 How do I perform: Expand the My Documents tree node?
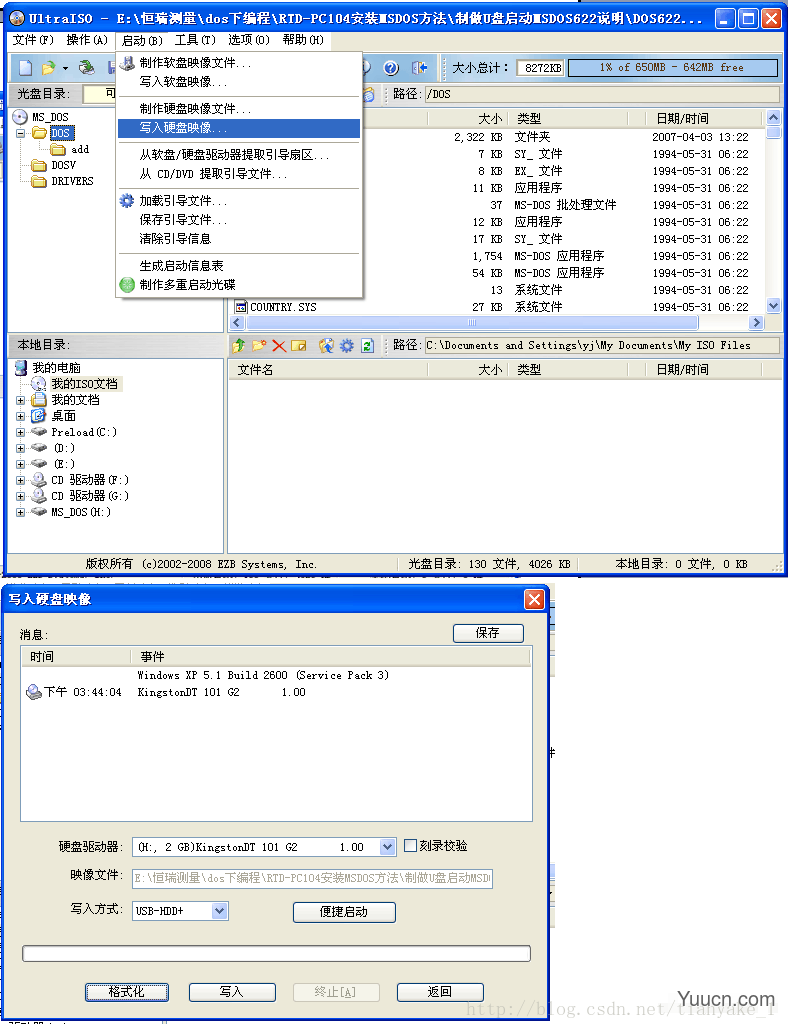[20, 400]
